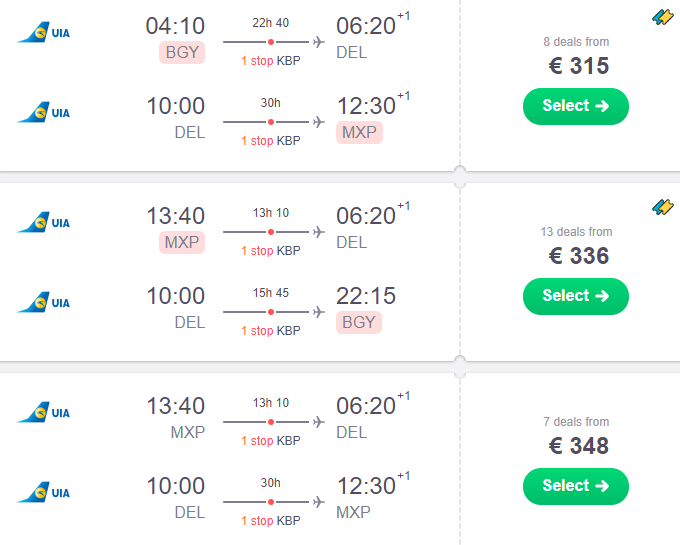Screen dimensions: 680x545
Task: Click the ticket icon on the €336 deal
Action: [663, 207]
